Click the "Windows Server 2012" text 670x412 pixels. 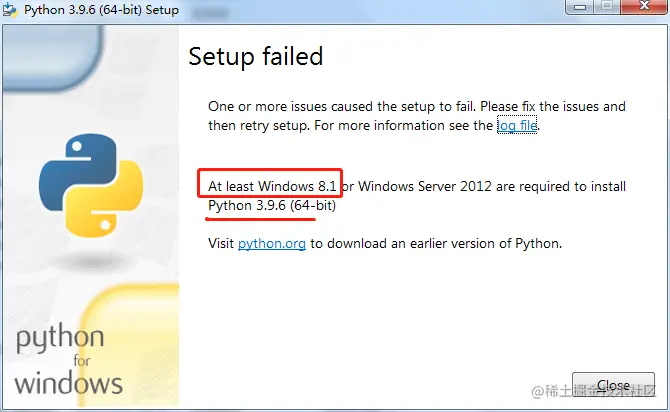pos(425,186)
